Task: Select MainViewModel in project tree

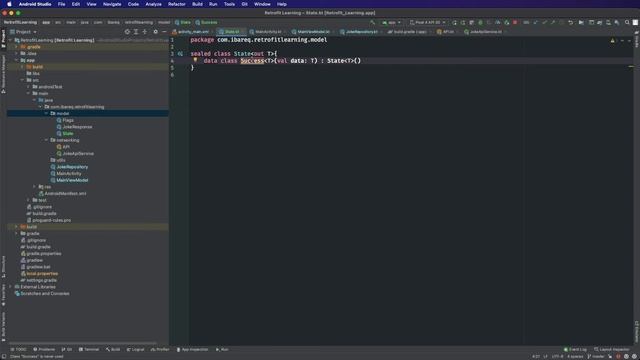Action: click(x=72, y=180)
